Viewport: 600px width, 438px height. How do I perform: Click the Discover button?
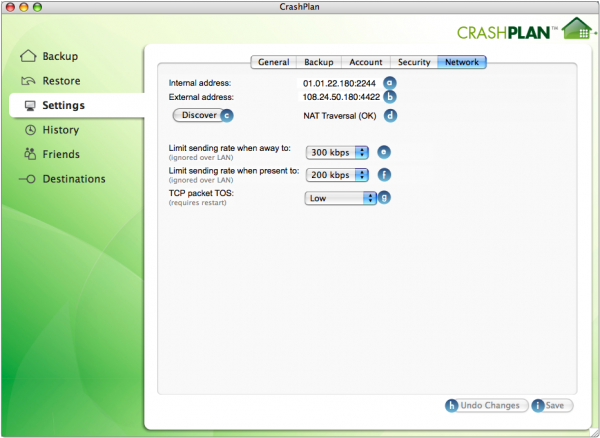click(x=199, y=115)
